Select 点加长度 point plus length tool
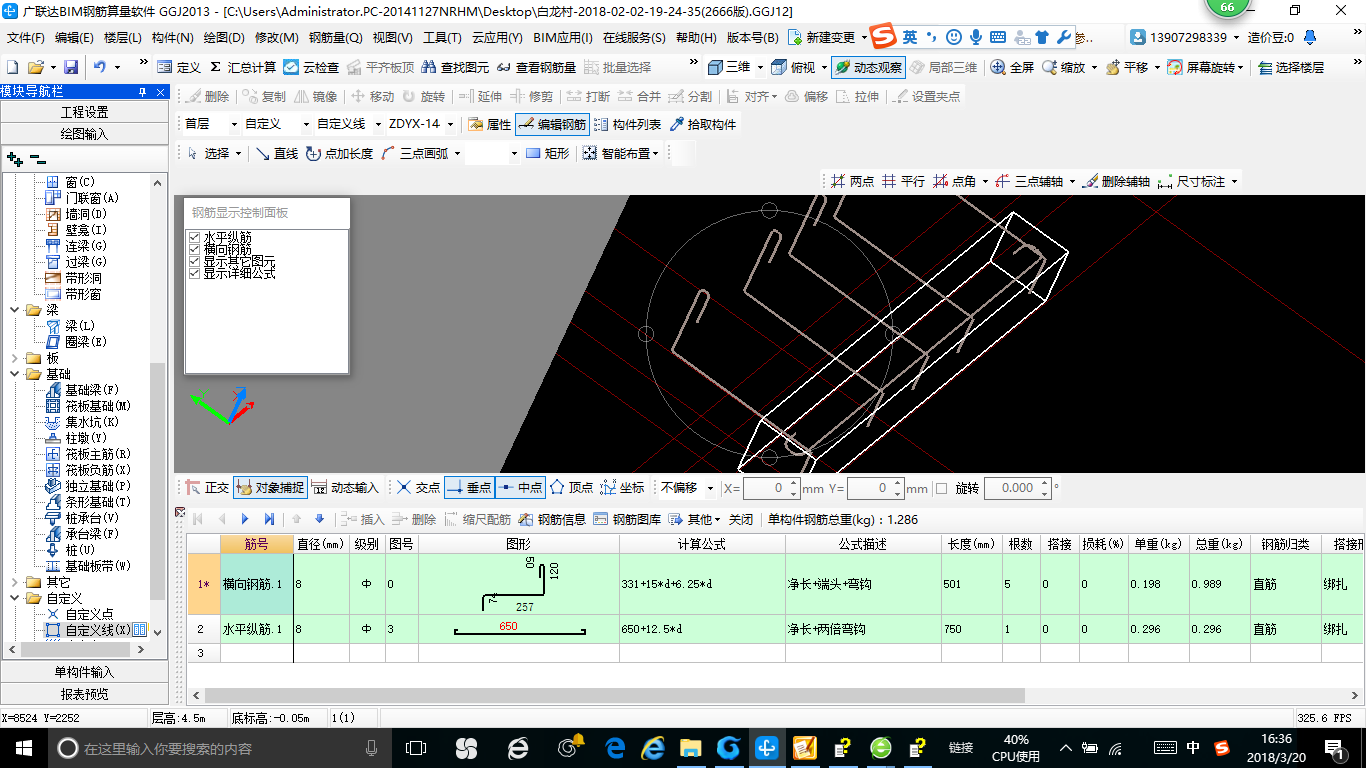 coord(340,153)
